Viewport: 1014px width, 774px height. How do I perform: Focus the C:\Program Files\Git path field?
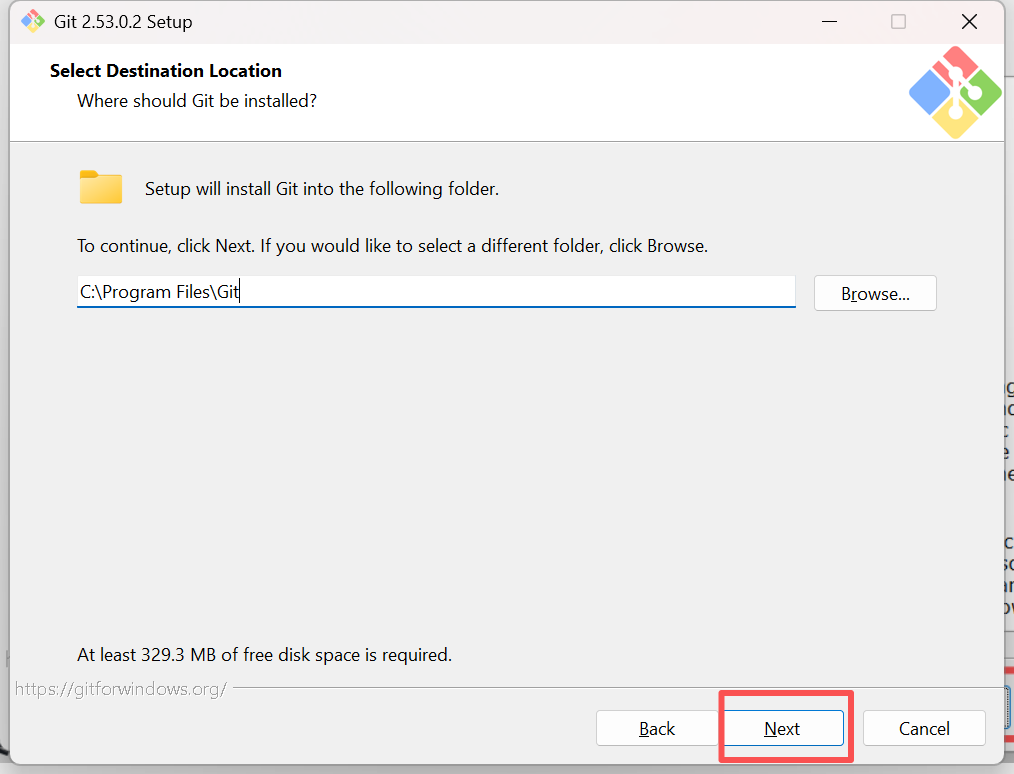pos(436,292)
